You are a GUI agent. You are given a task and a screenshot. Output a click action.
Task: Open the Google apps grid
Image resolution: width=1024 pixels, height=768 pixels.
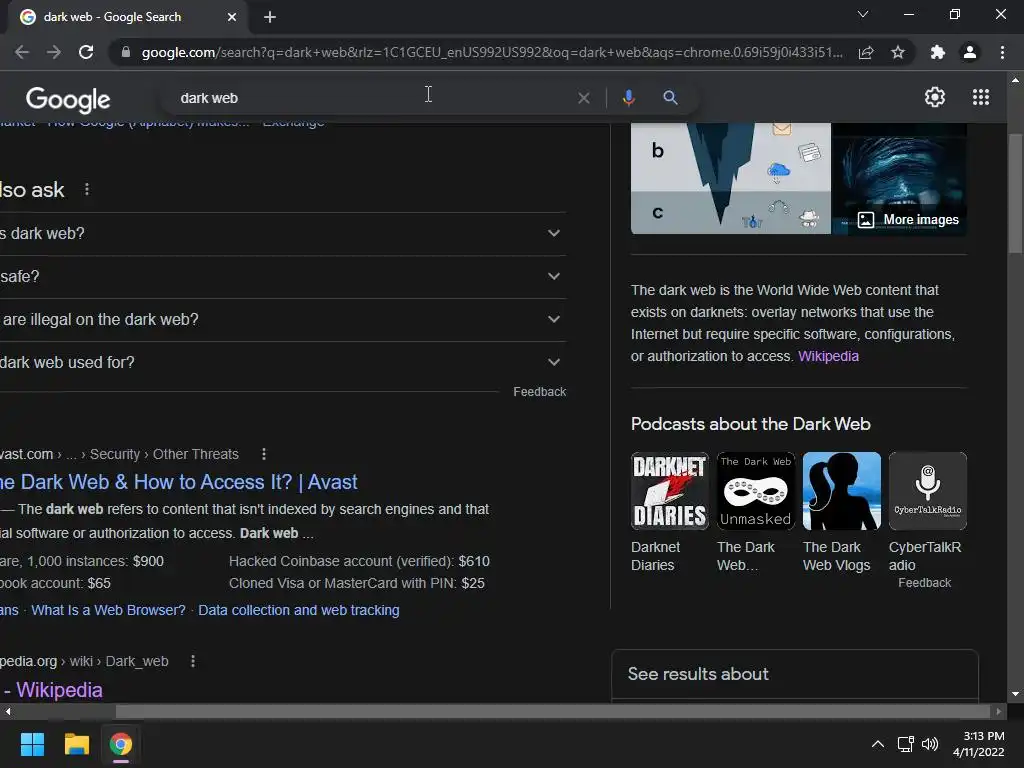coord(981,97)
